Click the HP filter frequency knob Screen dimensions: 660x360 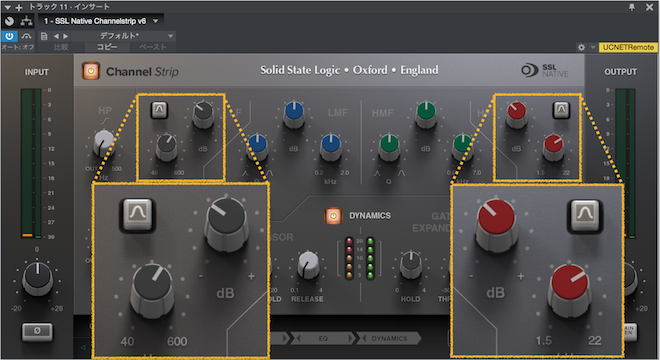point(104,144)
